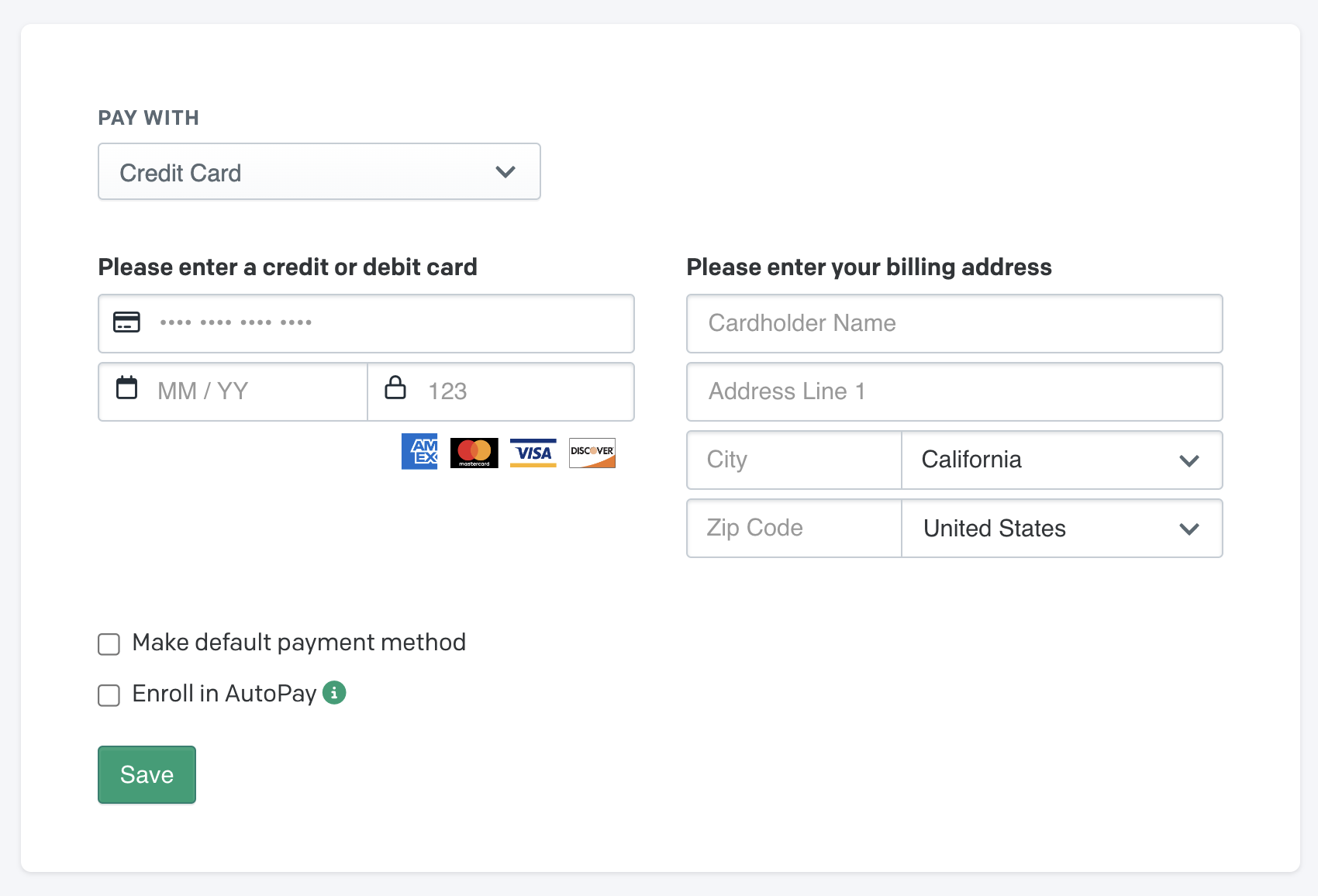Click the Visa card logo

pos(533,453)
